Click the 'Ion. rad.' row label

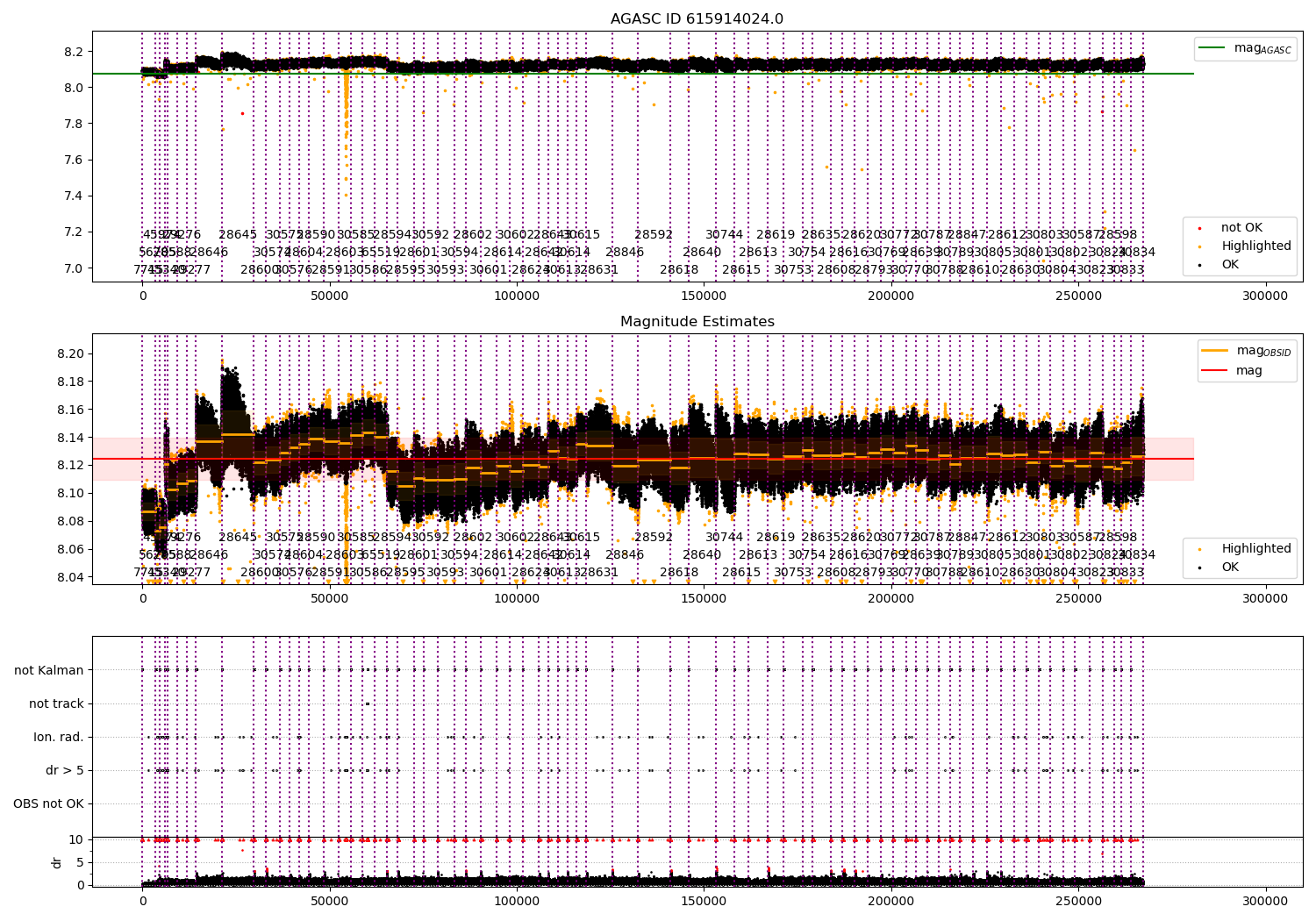59,738
